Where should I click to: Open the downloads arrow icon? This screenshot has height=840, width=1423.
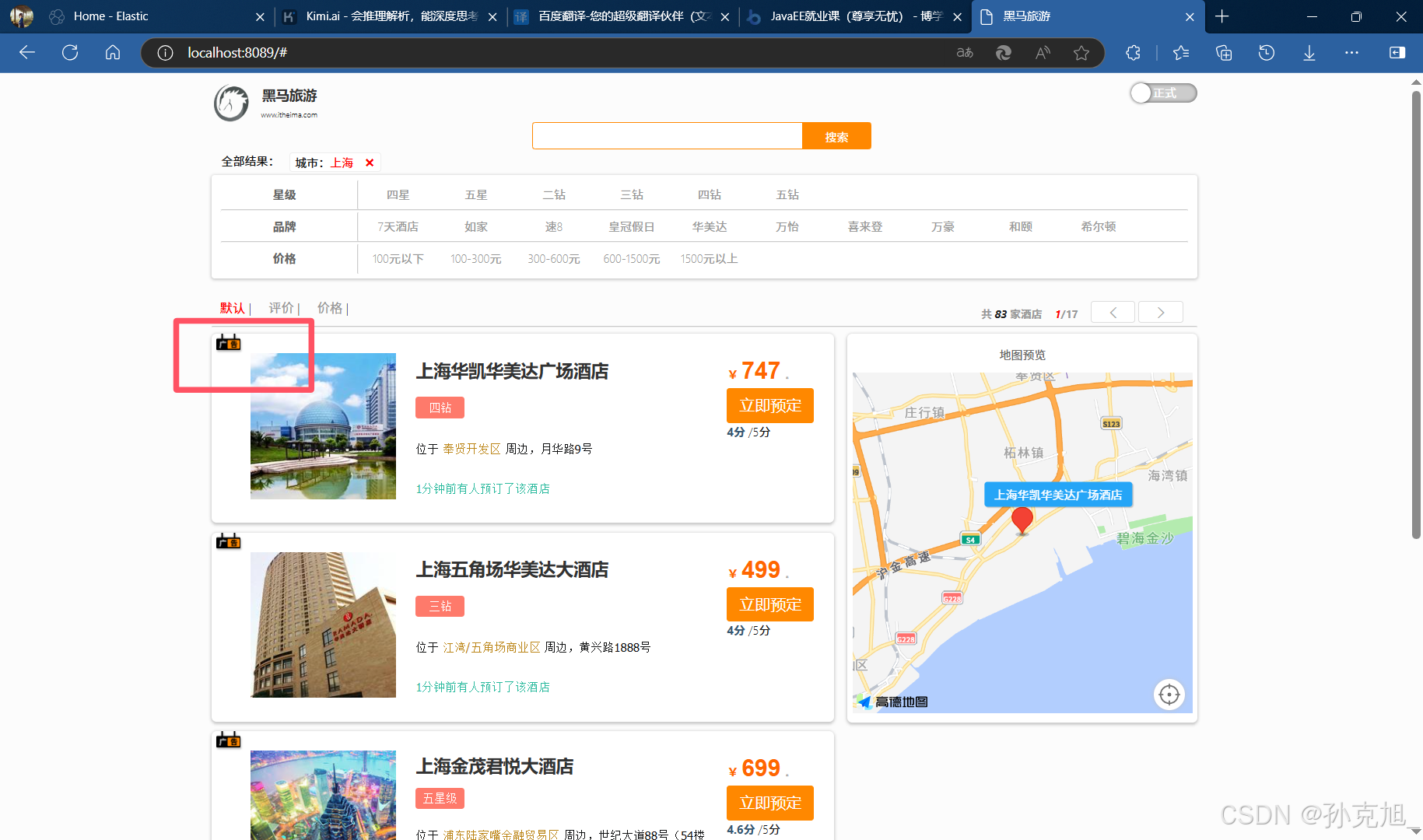[x=1309, y=52]
